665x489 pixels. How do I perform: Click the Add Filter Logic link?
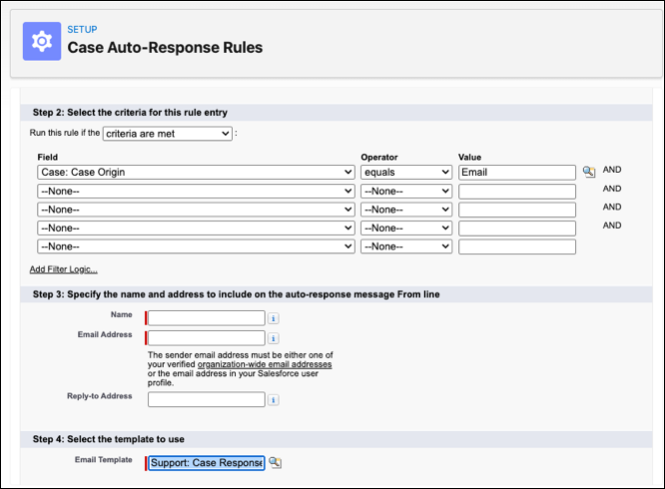click(64, 269)
